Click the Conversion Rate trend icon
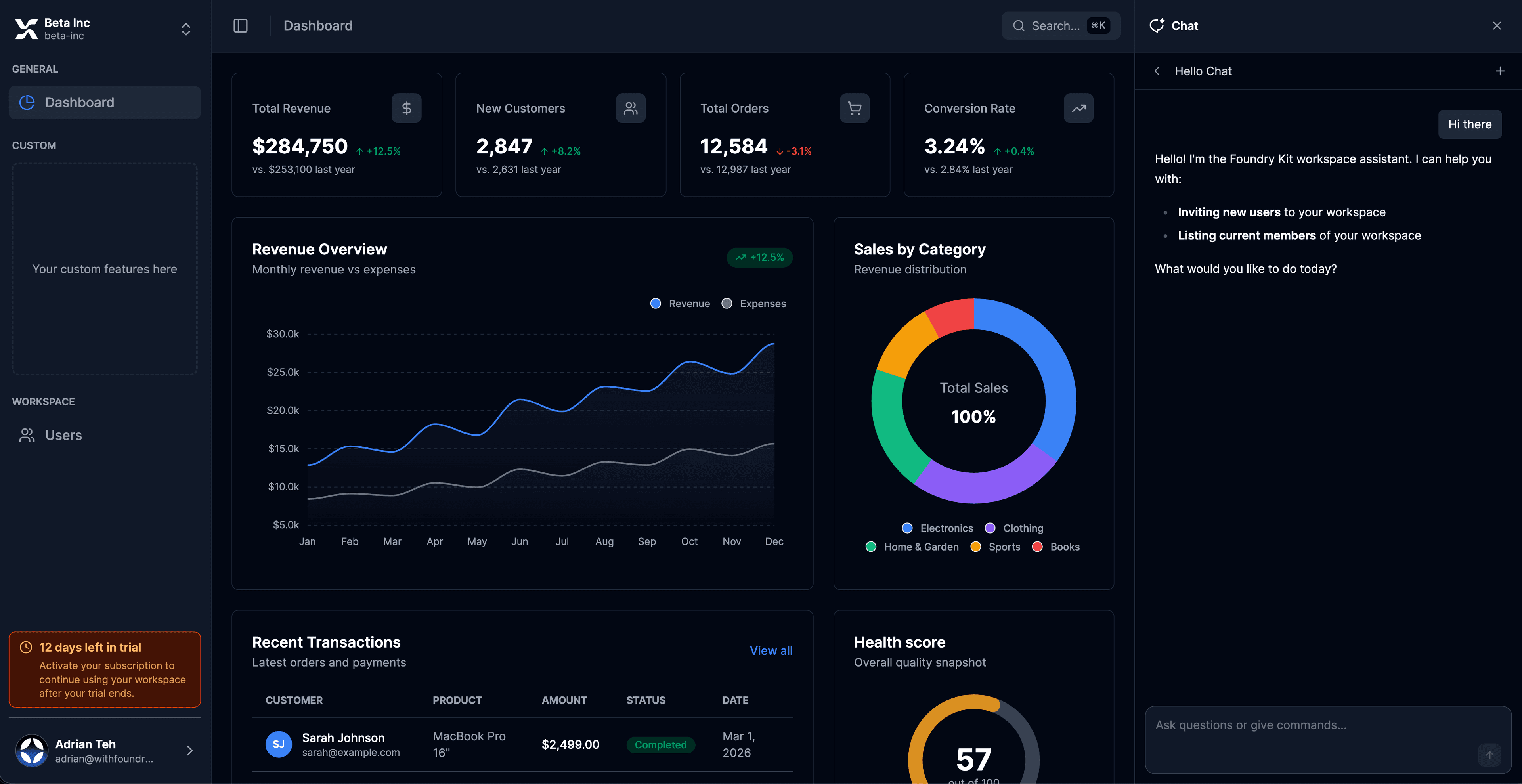Viewport: 1522px width, 784px height. coord(1078,108)
